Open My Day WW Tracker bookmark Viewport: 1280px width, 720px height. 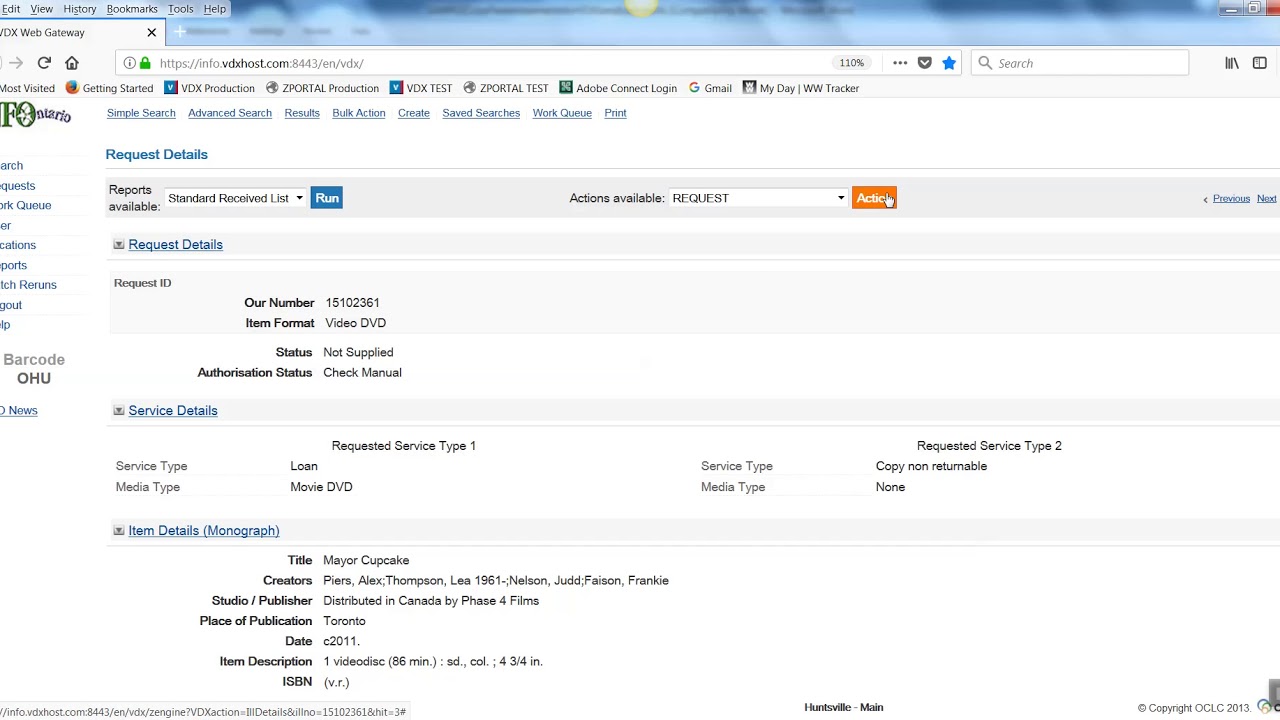801,88
